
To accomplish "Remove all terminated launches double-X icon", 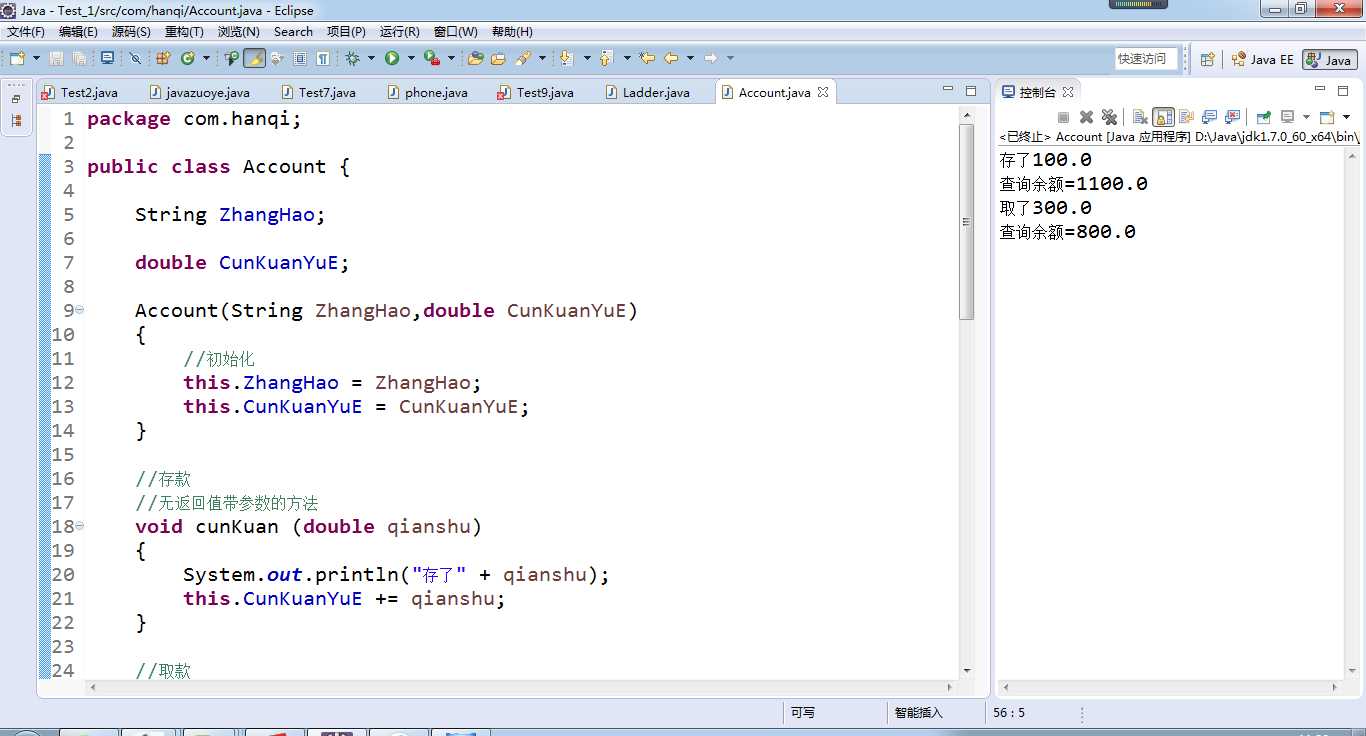I will pos(1109,117).
